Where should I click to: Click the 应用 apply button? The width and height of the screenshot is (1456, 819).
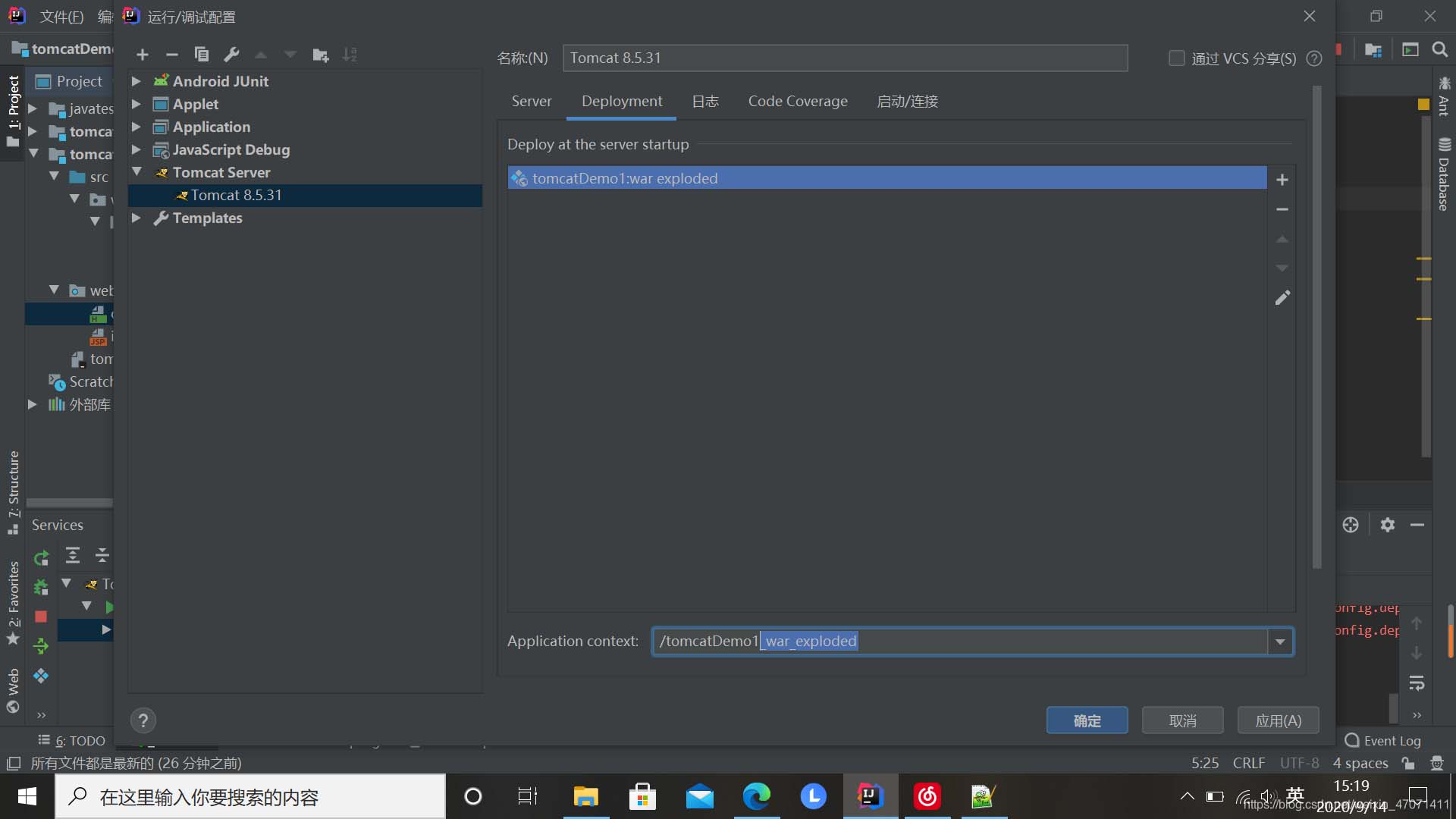[x=1279, y=720]
